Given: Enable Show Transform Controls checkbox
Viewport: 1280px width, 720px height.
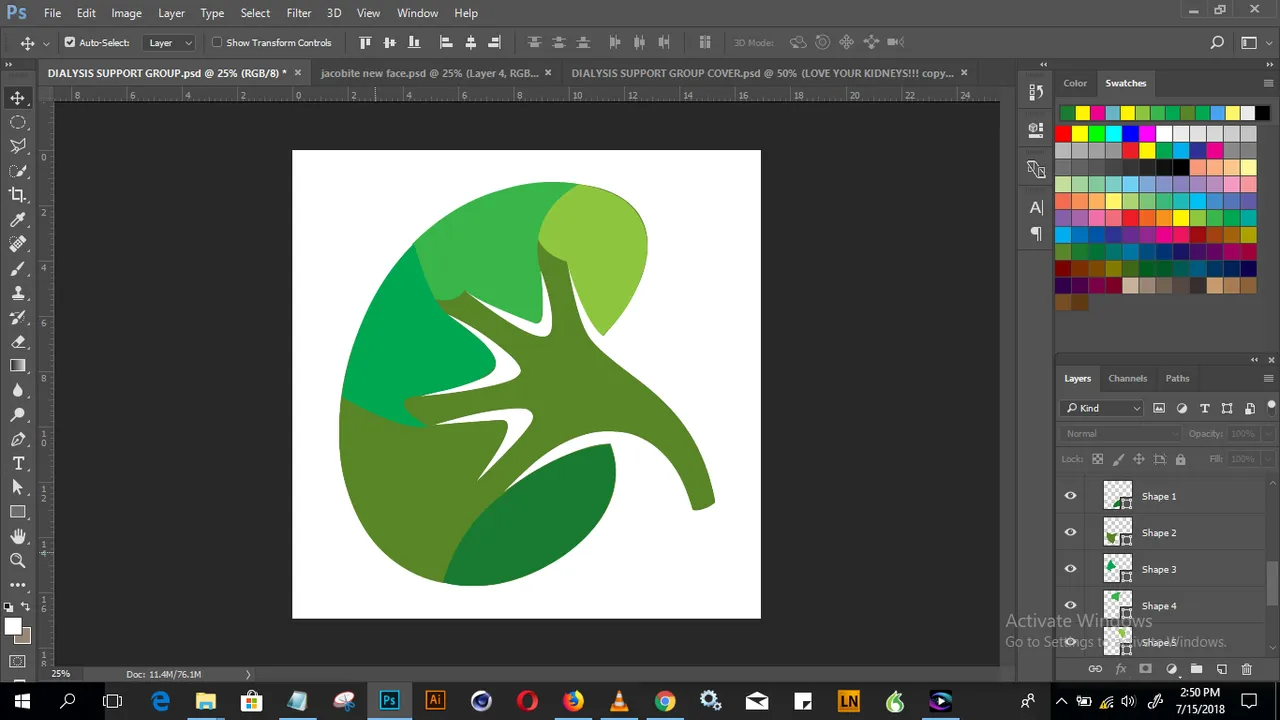Looking at the screenshot, I should pos(217,43).
